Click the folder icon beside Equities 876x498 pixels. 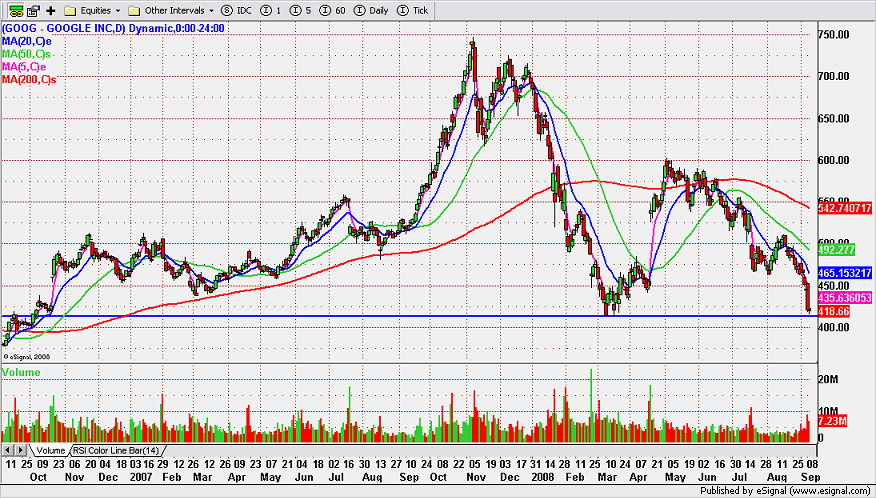70,11
